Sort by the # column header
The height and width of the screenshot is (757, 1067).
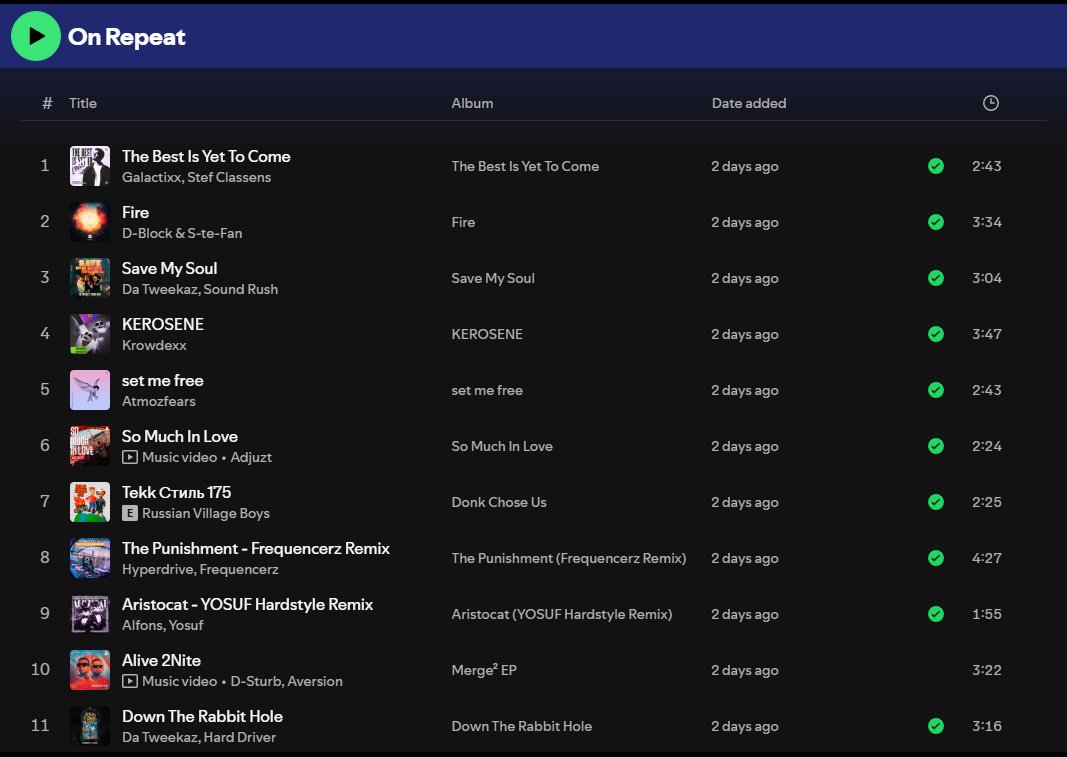(x=47, y=103)
